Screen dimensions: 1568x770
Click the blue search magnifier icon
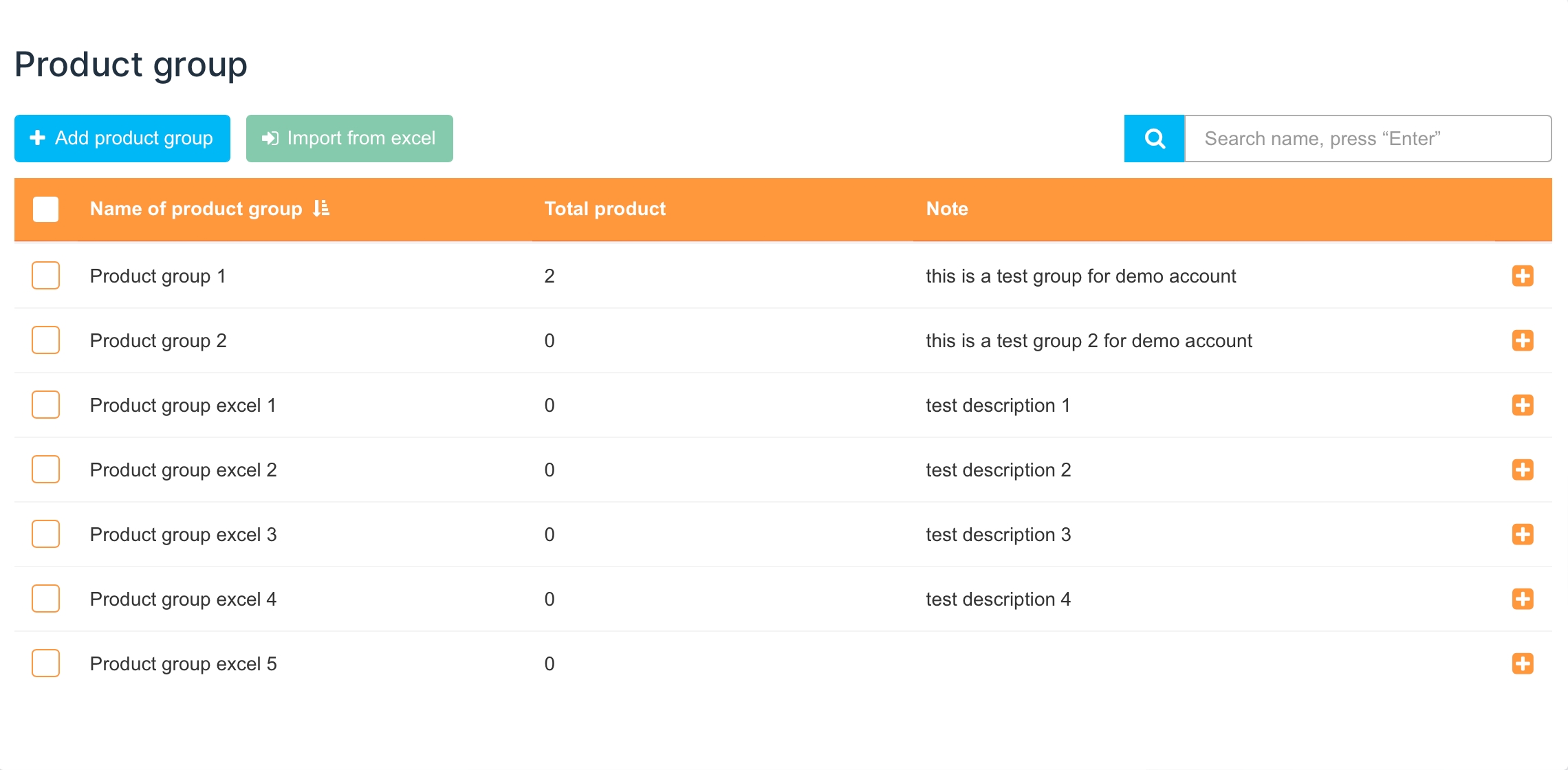click(x=1154, y=139)
